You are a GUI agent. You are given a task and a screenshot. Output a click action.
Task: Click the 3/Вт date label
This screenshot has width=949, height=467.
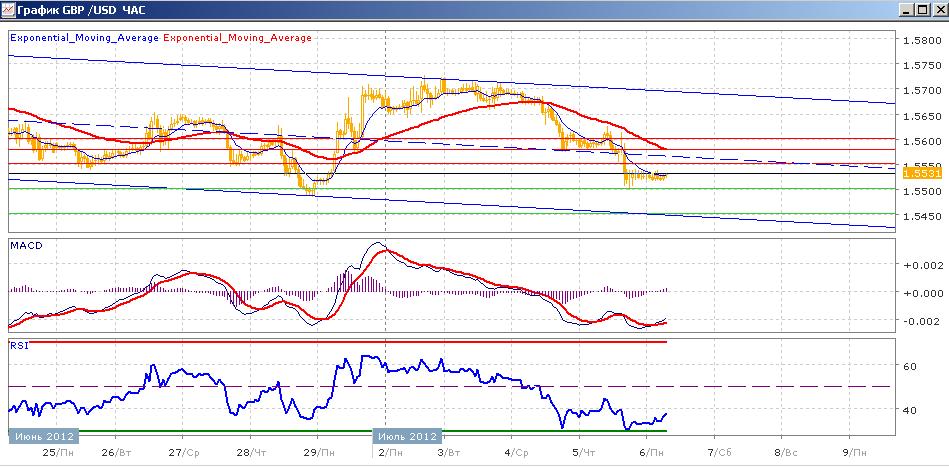[x=448, y=452]
